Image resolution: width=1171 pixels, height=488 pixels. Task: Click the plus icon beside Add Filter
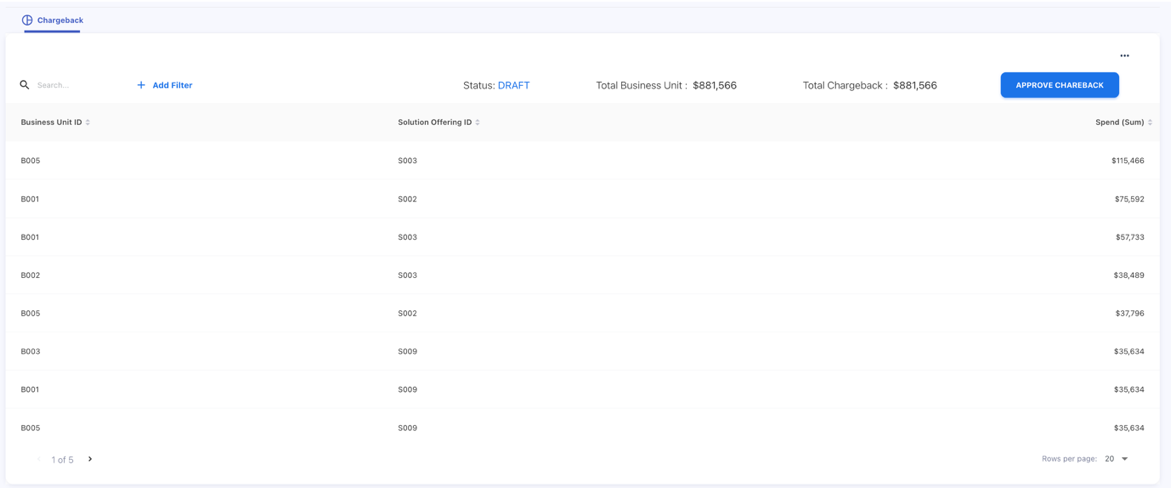141,85
